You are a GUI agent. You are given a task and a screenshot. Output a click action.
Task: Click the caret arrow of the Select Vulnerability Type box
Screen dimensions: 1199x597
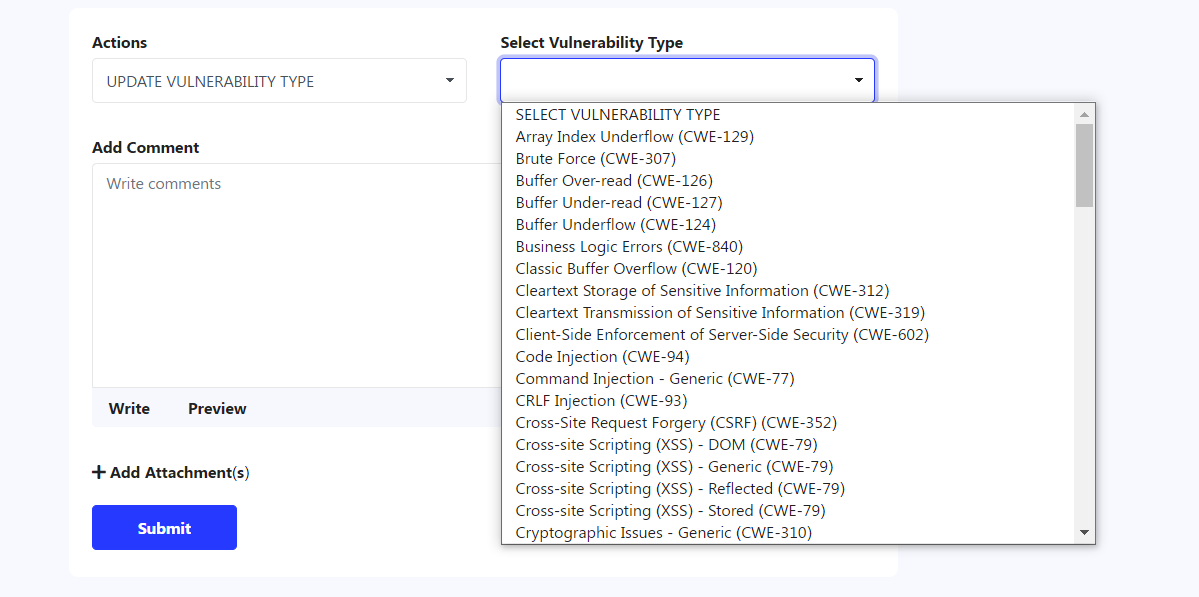(859, 80)
